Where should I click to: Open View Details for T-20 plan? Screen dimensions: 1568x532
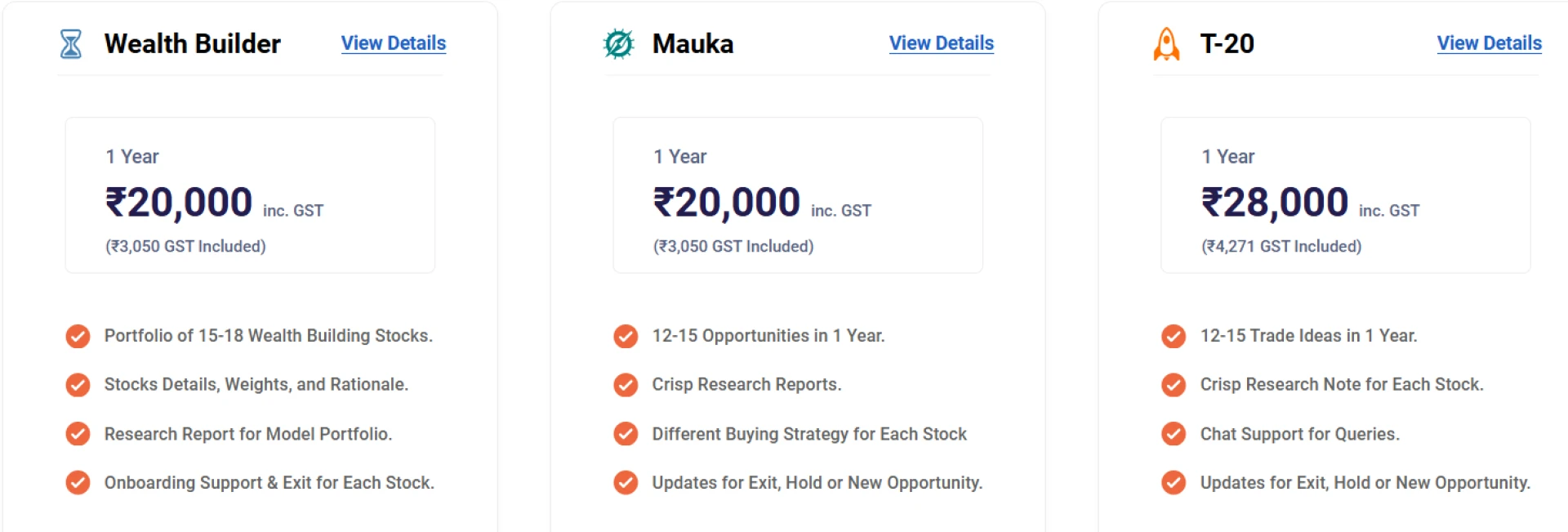(1489, 43)
